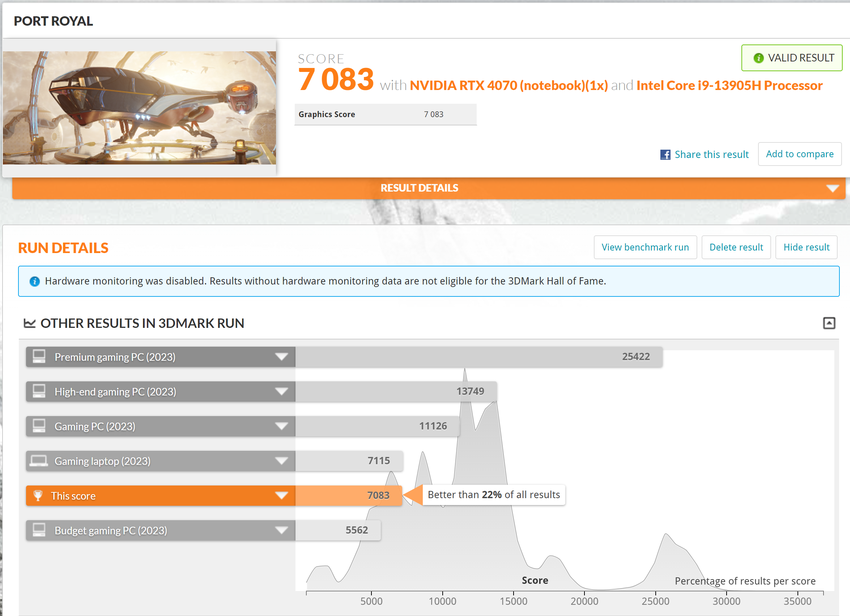Click the Premium gaming PC desktop icon
The width and height of the screenshot is (850, 616).
tap(39, 357)
